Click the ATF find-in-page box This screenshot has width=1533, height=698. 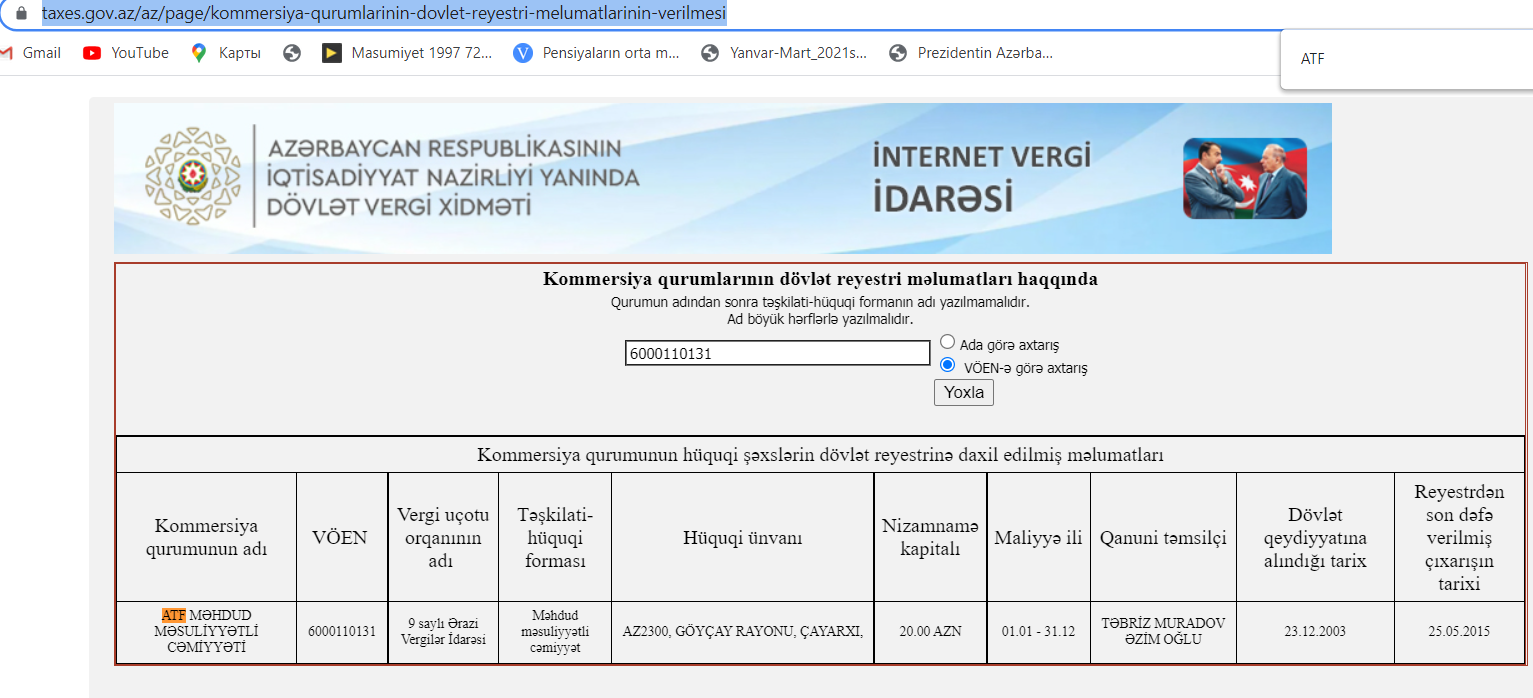click(x=1406, y=59)
